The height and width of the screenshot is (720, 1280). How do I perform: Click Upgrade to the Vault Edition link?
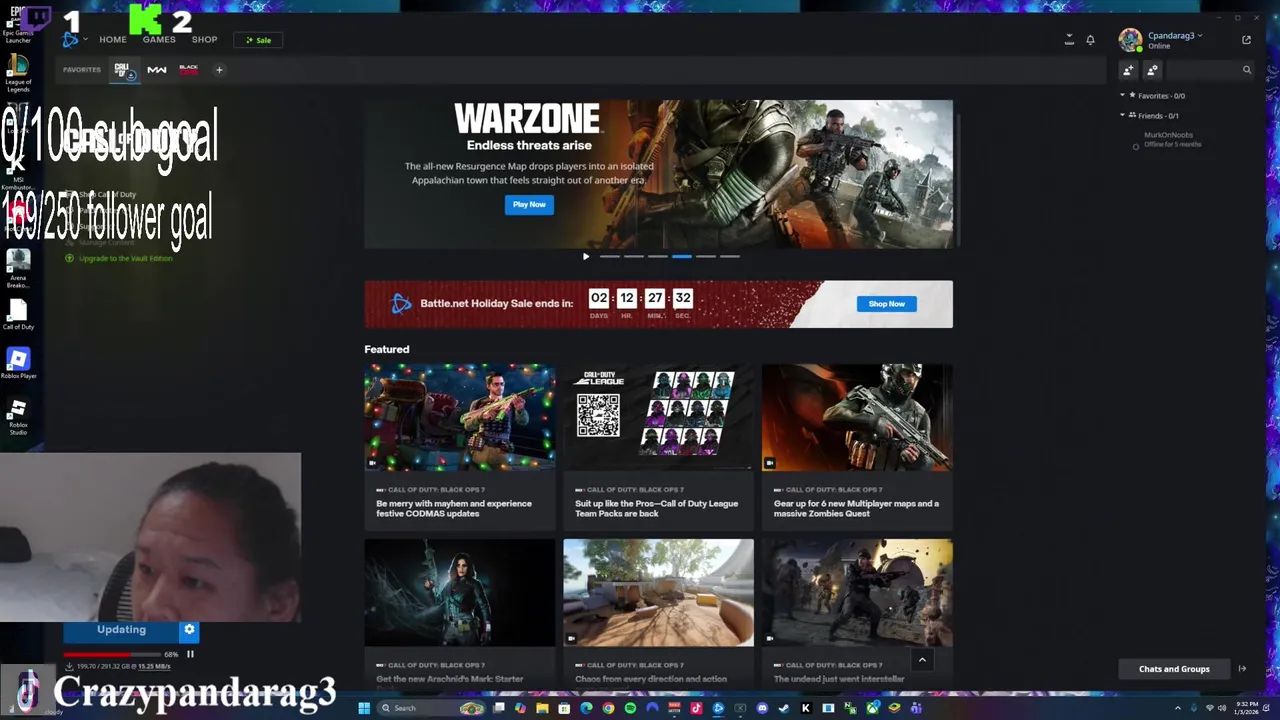point(120,258)
